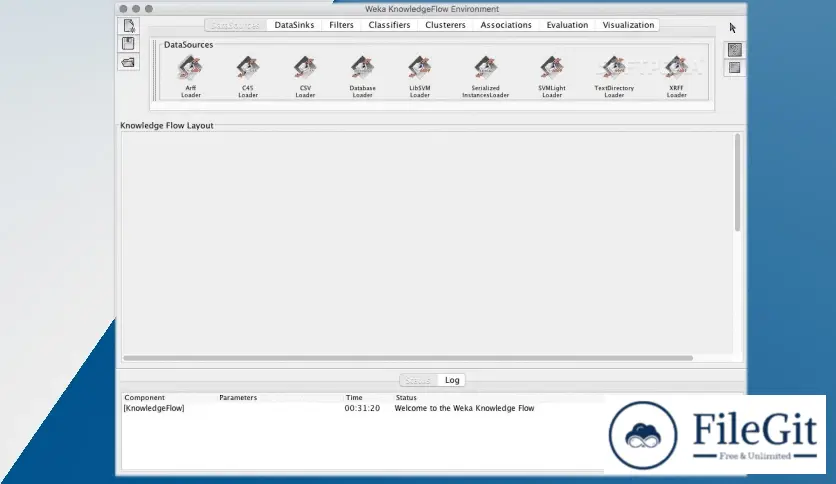Switch to the Log tab

tap(452, 380)
